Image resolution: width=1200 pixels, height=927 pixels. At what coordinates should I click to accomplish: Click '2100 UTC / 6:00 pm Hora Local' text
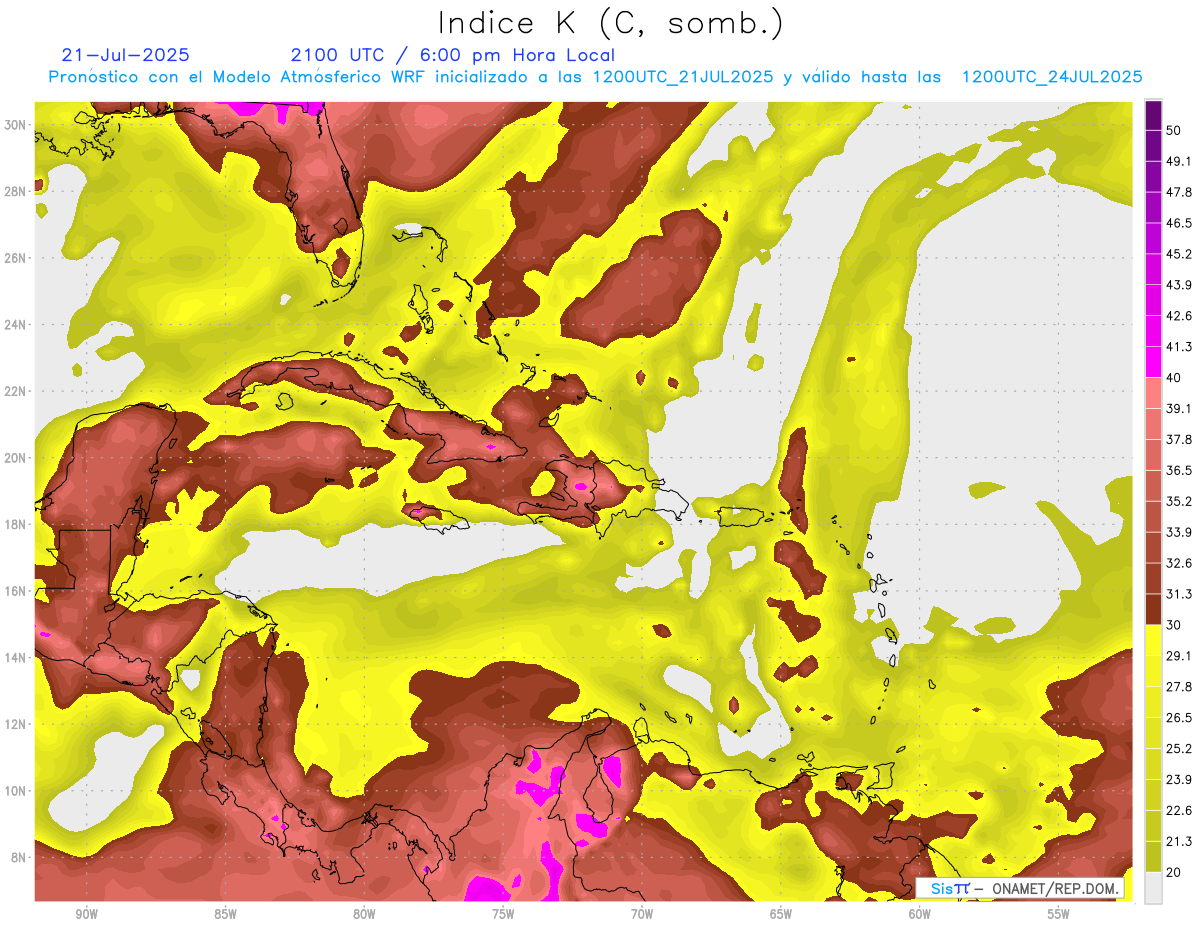click(452, 55)
